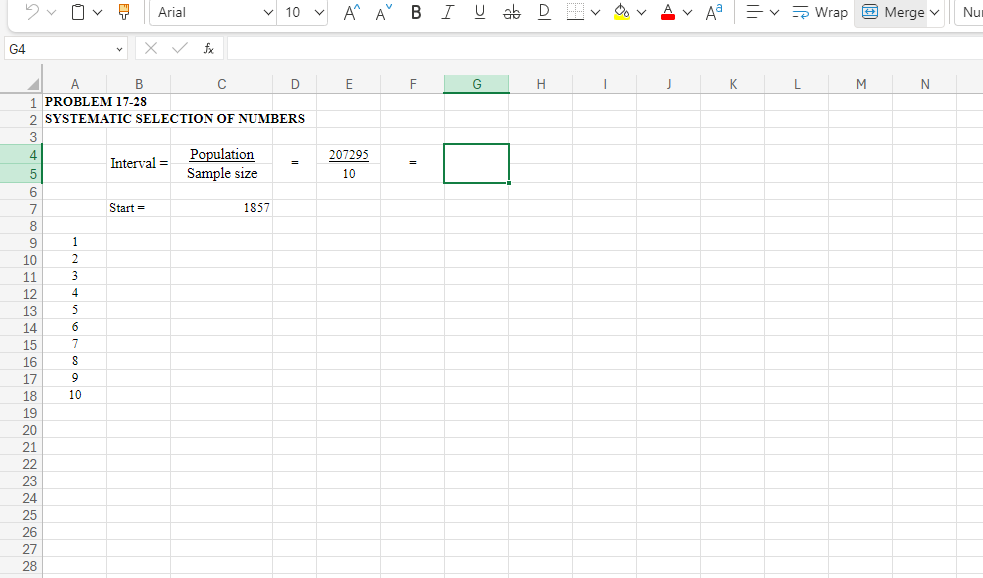The height and width of the screenshot is (578, 983).
Task: Click the Borders icon
Action: (575, 12)
